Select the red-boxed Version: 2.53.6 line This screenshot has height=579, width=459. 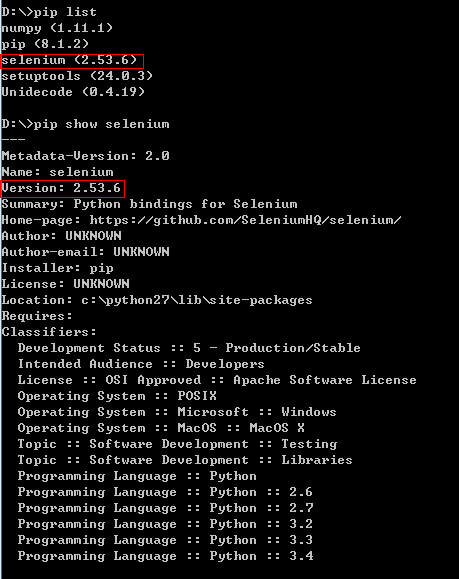63,189
